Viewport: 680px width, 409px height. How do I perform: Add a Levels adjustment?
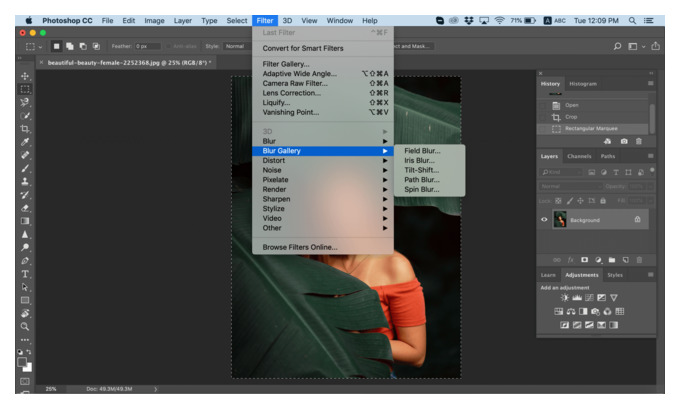pos(577,298)
